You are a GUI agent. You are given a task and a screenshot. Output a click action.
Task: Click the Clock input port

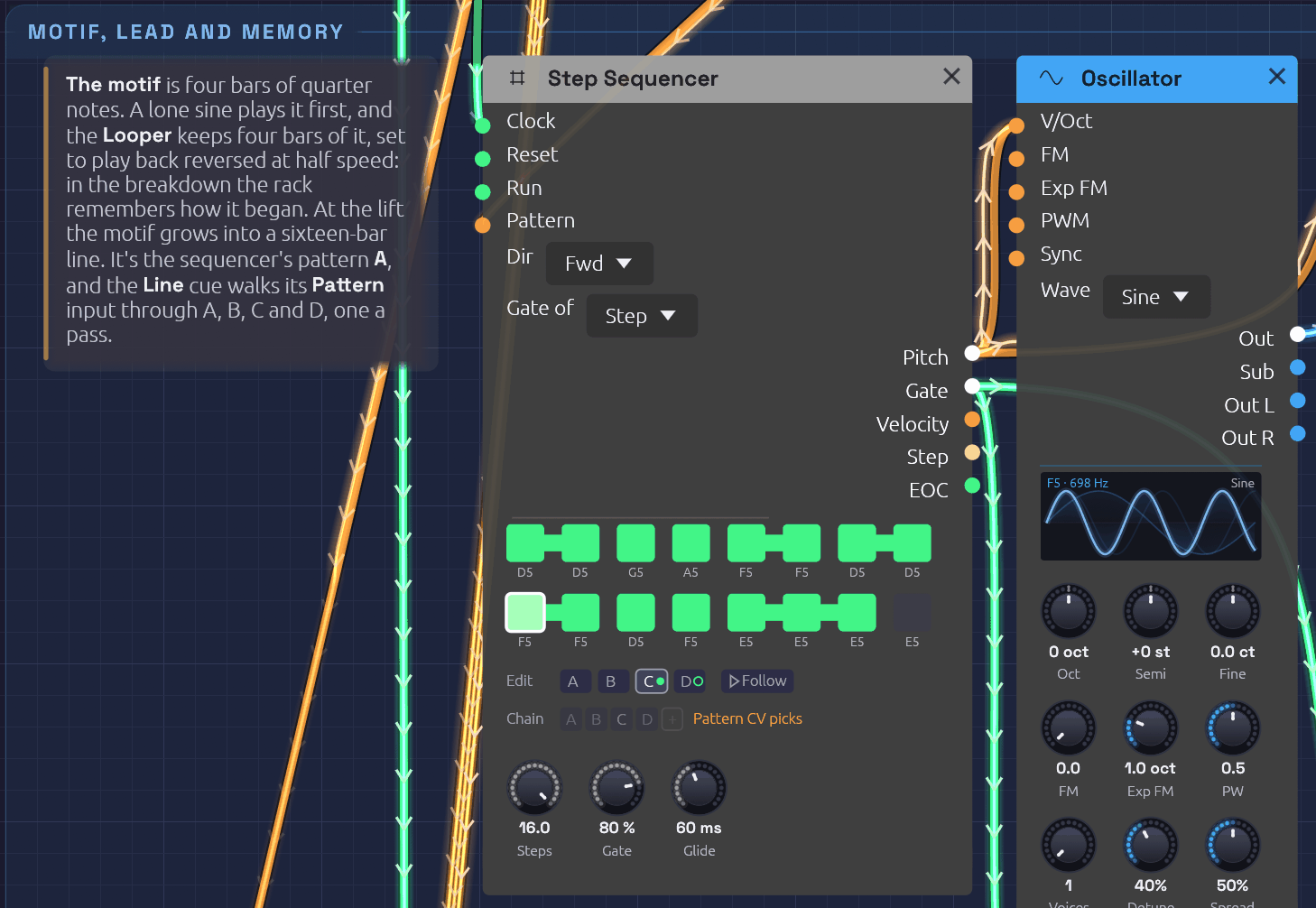pos(483,125)
